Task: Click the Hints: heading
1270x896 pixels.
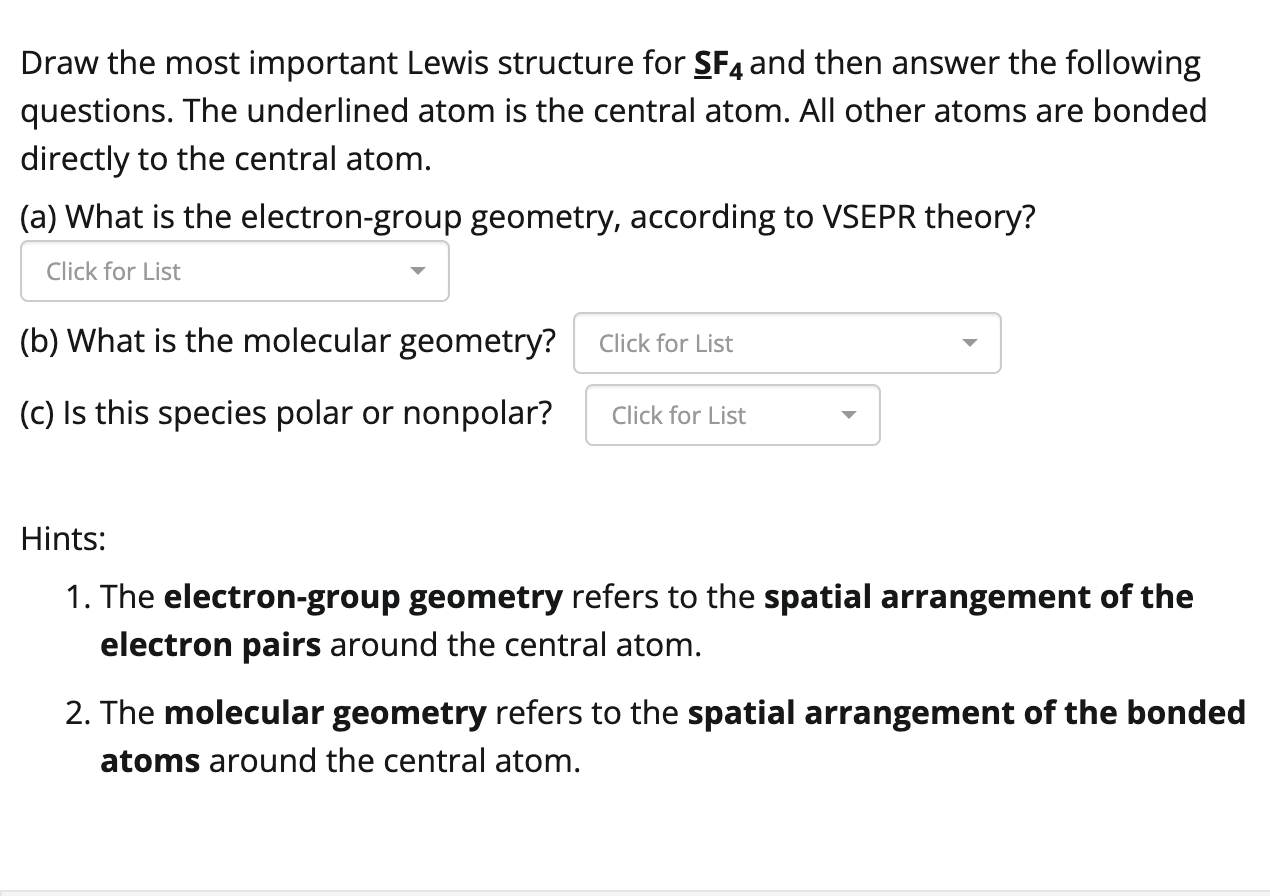Action: [x=62, y=538]
